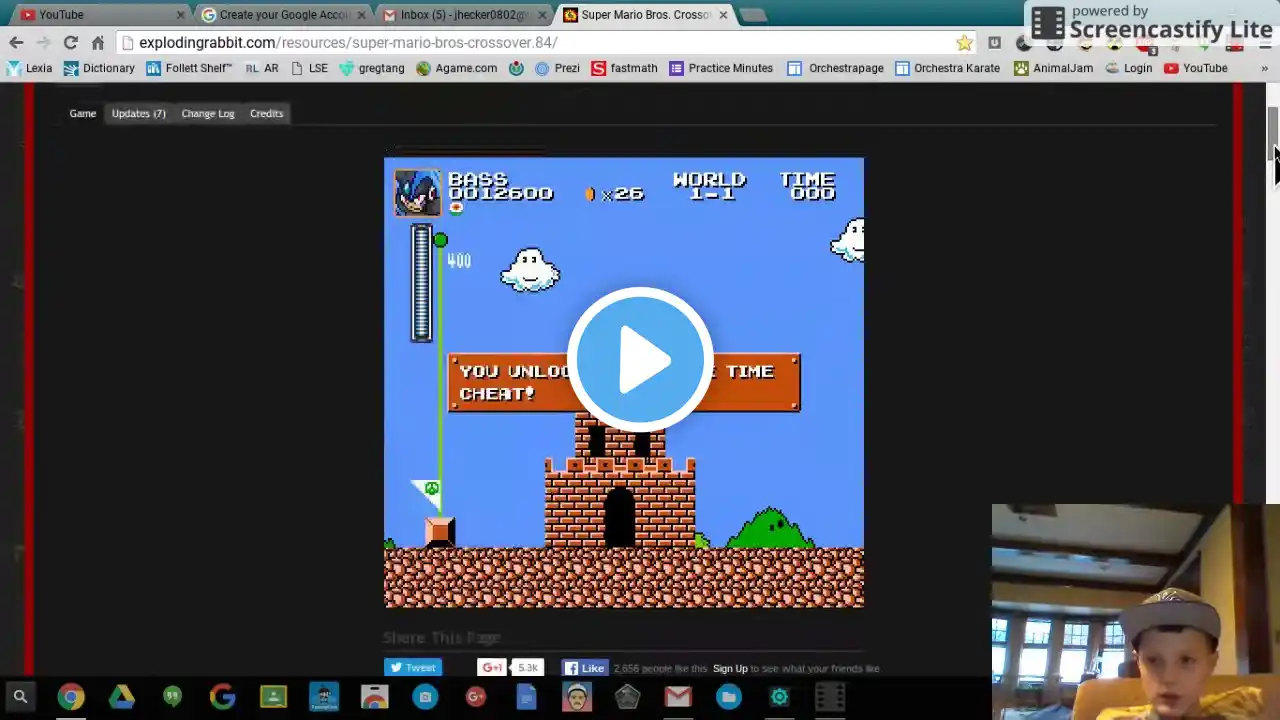The height and width of the screenshot is (720, 1280).
Task: Go to the browser home page
Action: click(97, 42)
